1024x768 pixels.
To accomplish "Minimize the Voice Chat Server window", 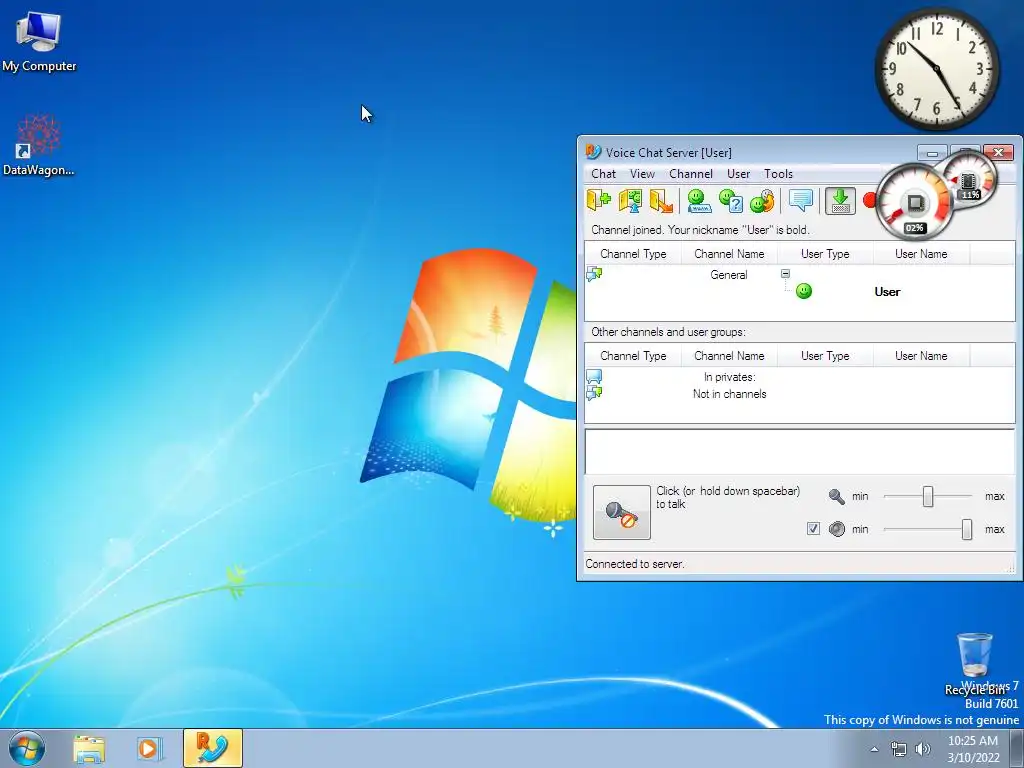I will click(932, 153).
